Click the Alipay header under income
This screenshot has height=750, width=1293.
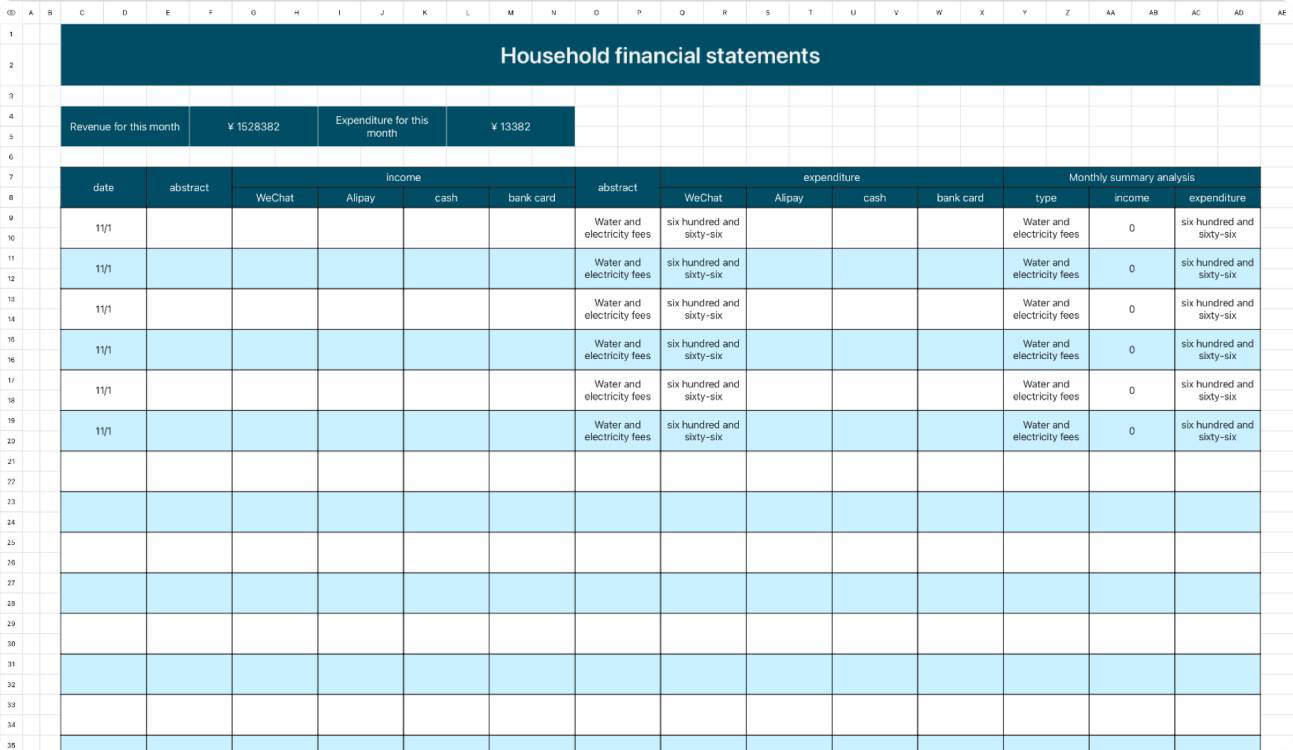360,198
